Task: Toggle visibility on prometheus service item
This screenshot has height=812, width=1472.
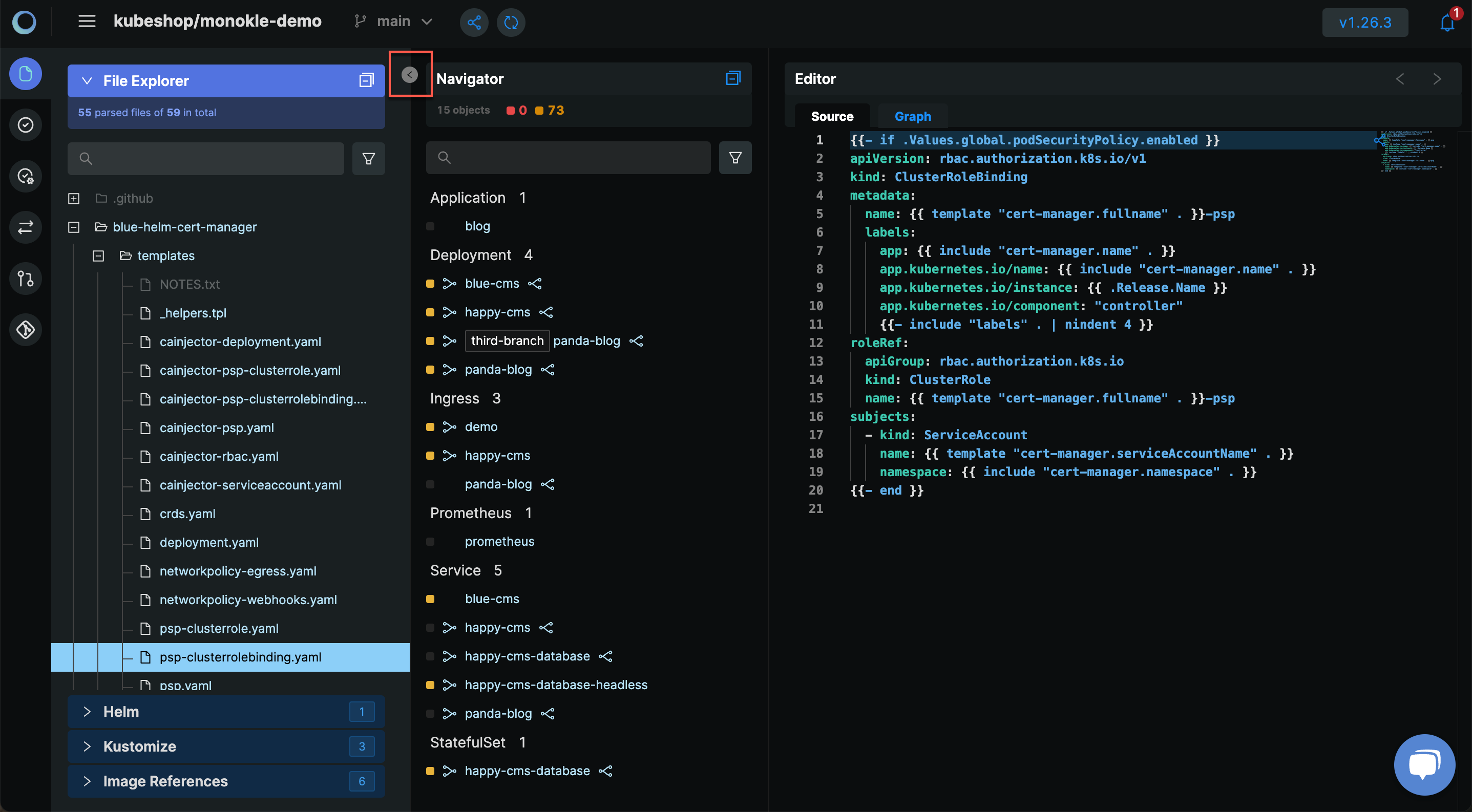Action: tap(430, 541)
